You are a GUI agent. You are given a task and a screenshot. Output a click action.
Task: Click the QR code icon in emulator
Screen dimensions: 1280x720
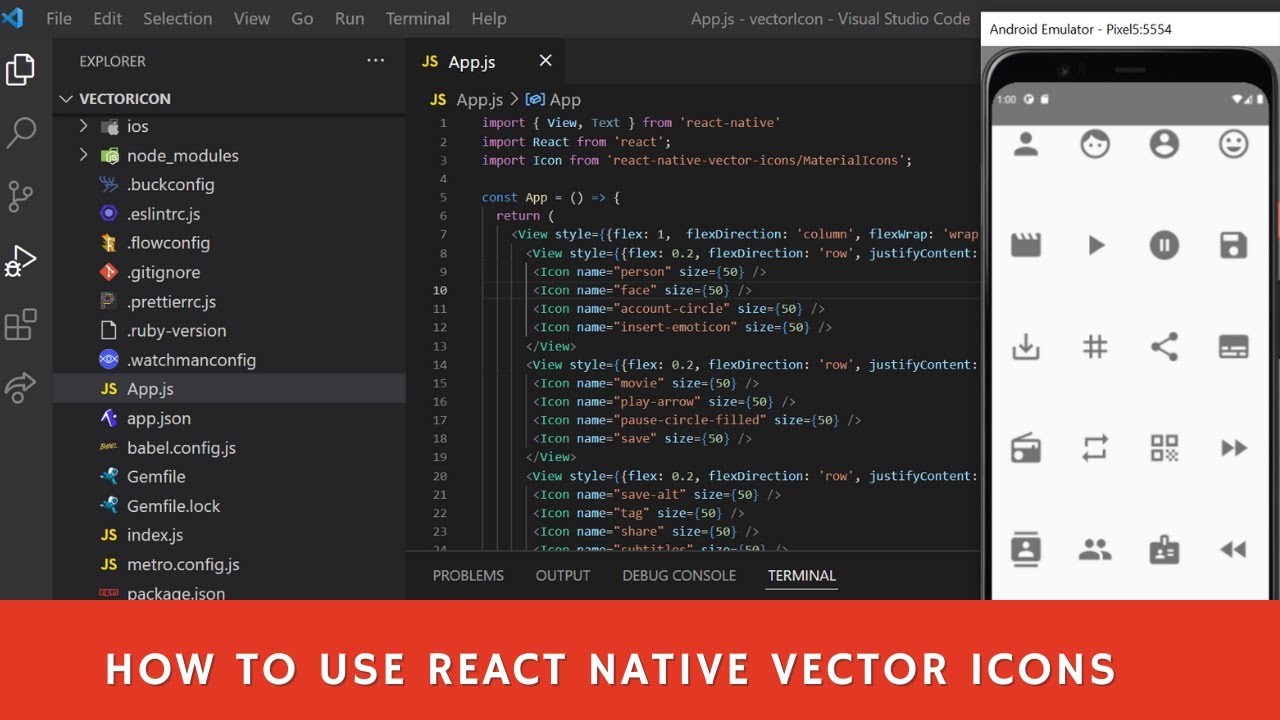pos(1164,448)
